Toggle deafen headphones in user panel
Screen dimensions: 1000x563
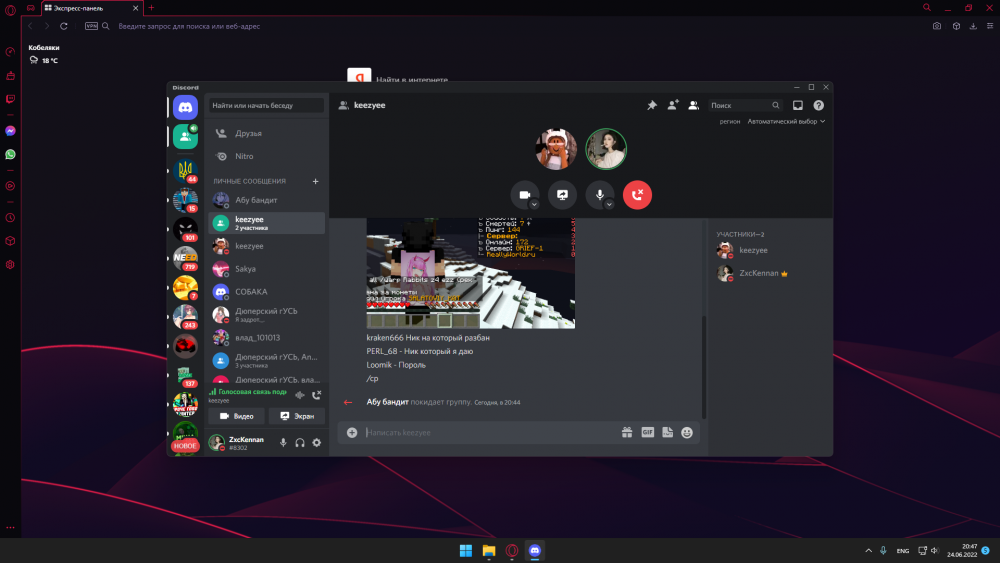[x=300, y=442]
